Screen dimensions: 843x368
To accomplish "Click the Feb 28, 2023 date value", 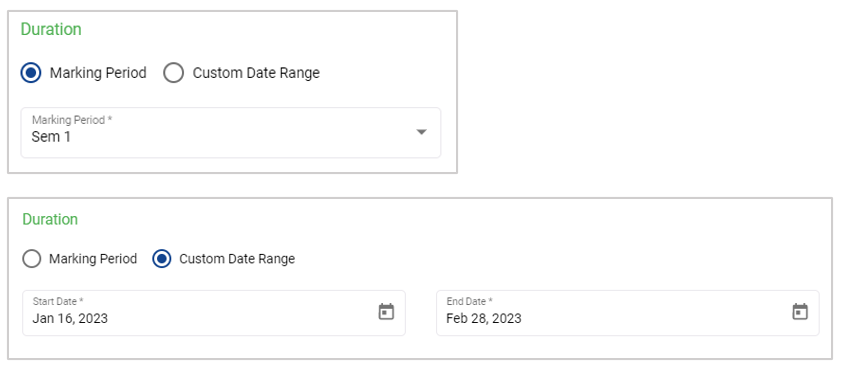I will 484,319.
